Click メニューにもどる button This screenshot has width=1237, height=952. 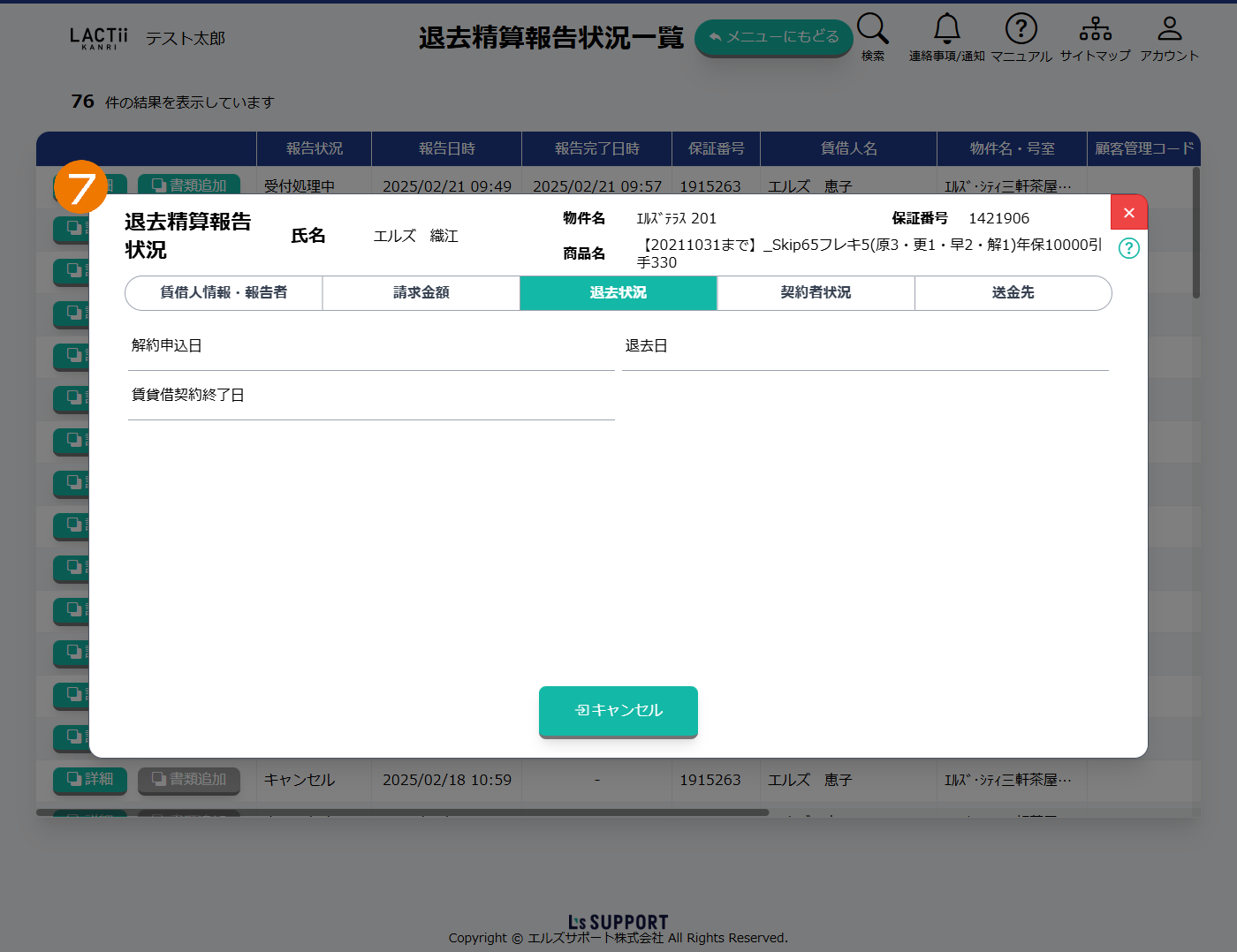point(773,37)
